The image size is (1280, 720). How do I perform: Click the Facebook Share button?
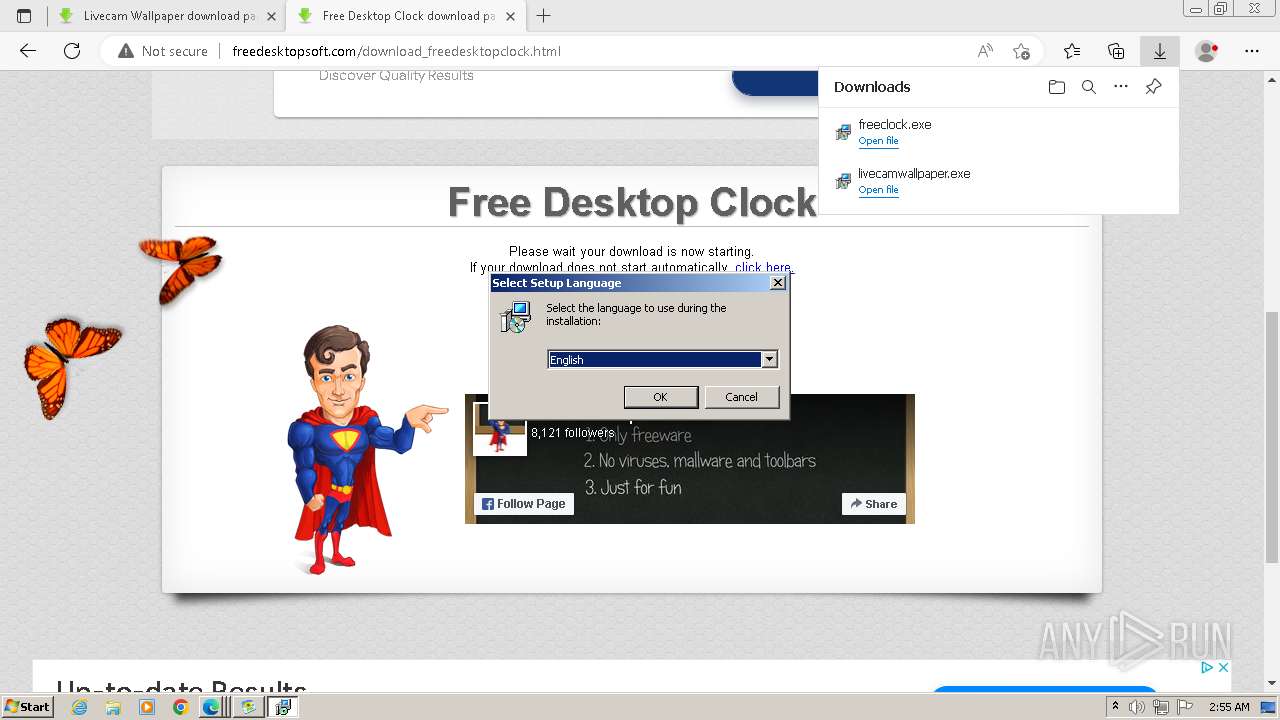(x=874, y=504)
